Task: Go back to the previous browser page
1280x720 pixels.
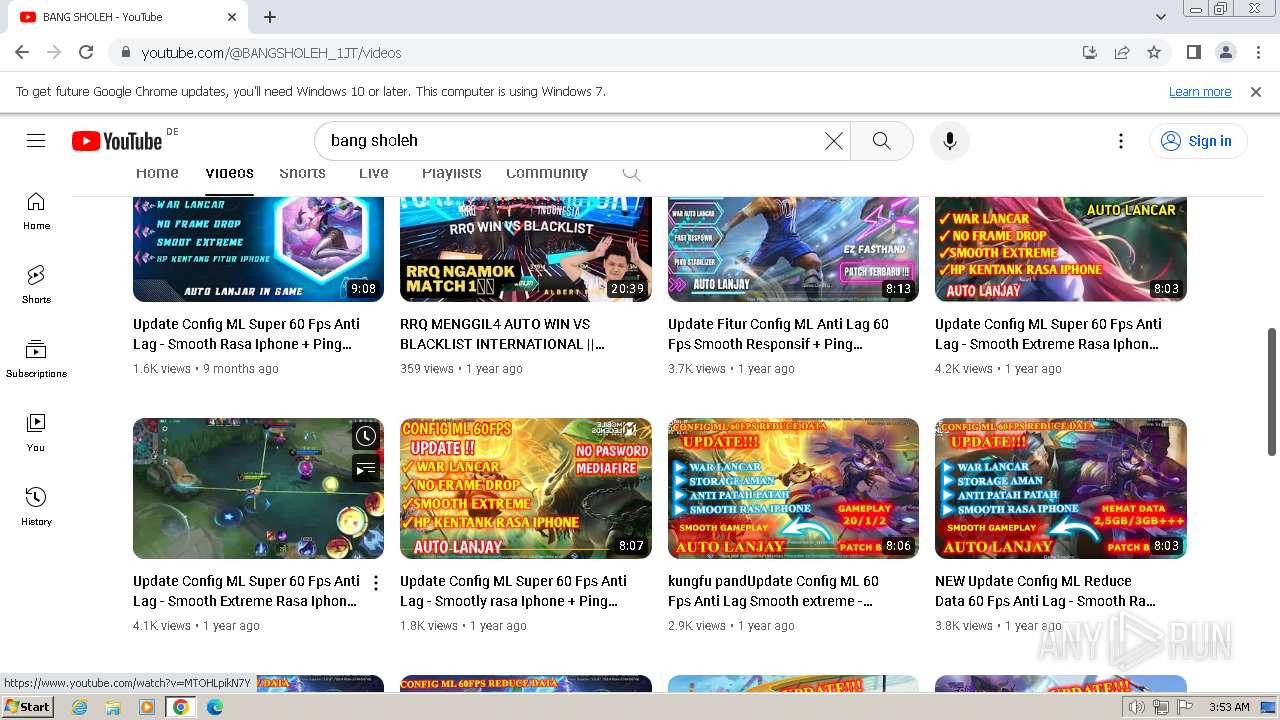Action: 22,52
